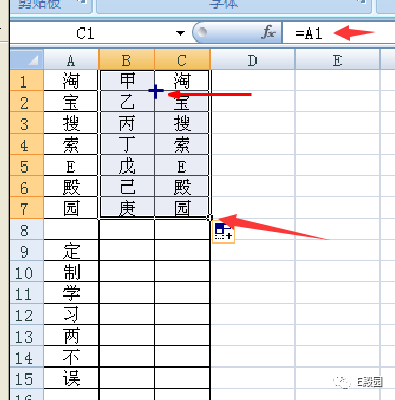Viewport: 395px width, 400px height.
Task: Select row 12 header
Action: click(27, 315)
